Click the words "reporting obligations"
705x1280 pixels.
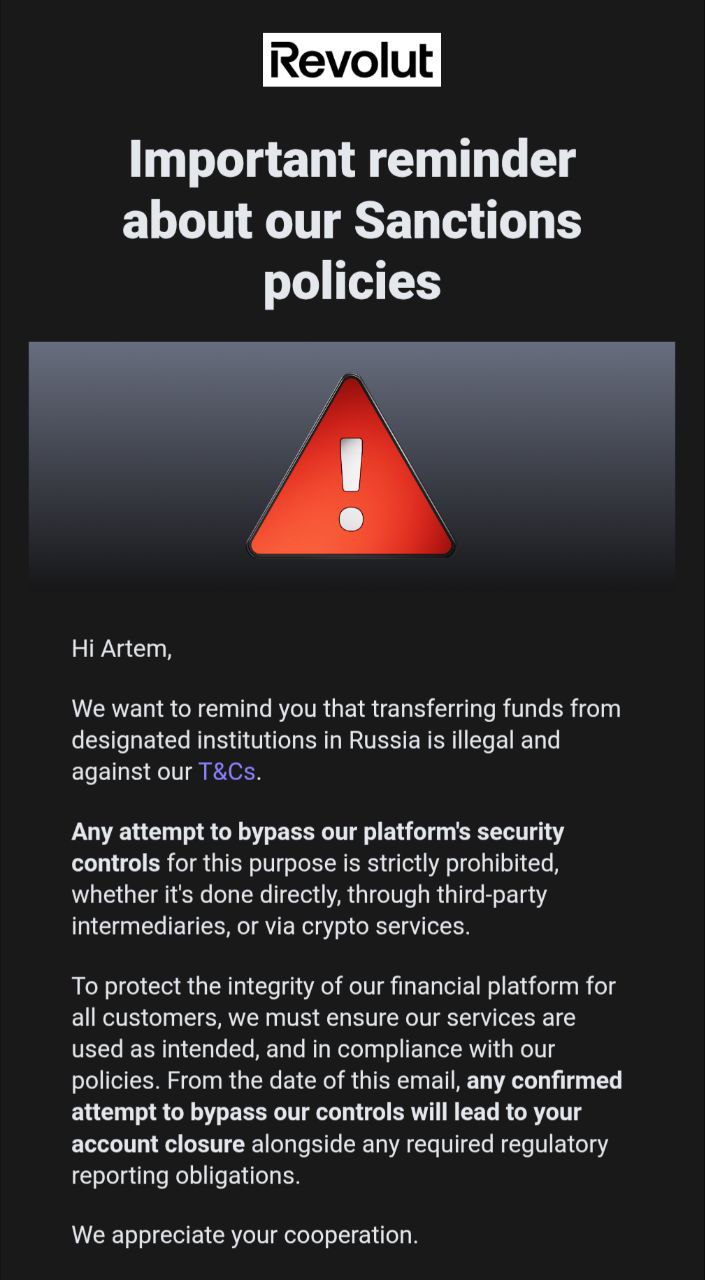click(x=185, y=1175)
